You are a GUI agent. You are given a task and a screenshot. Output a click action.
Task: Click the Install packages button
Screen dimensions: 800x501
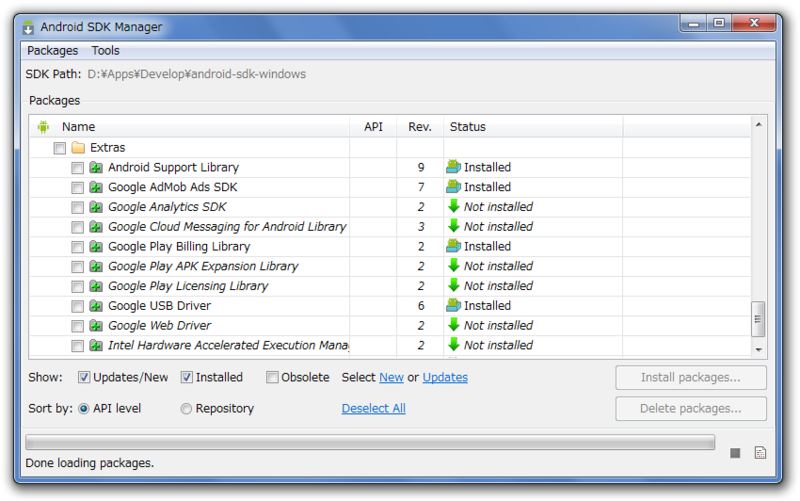point(691,378)
